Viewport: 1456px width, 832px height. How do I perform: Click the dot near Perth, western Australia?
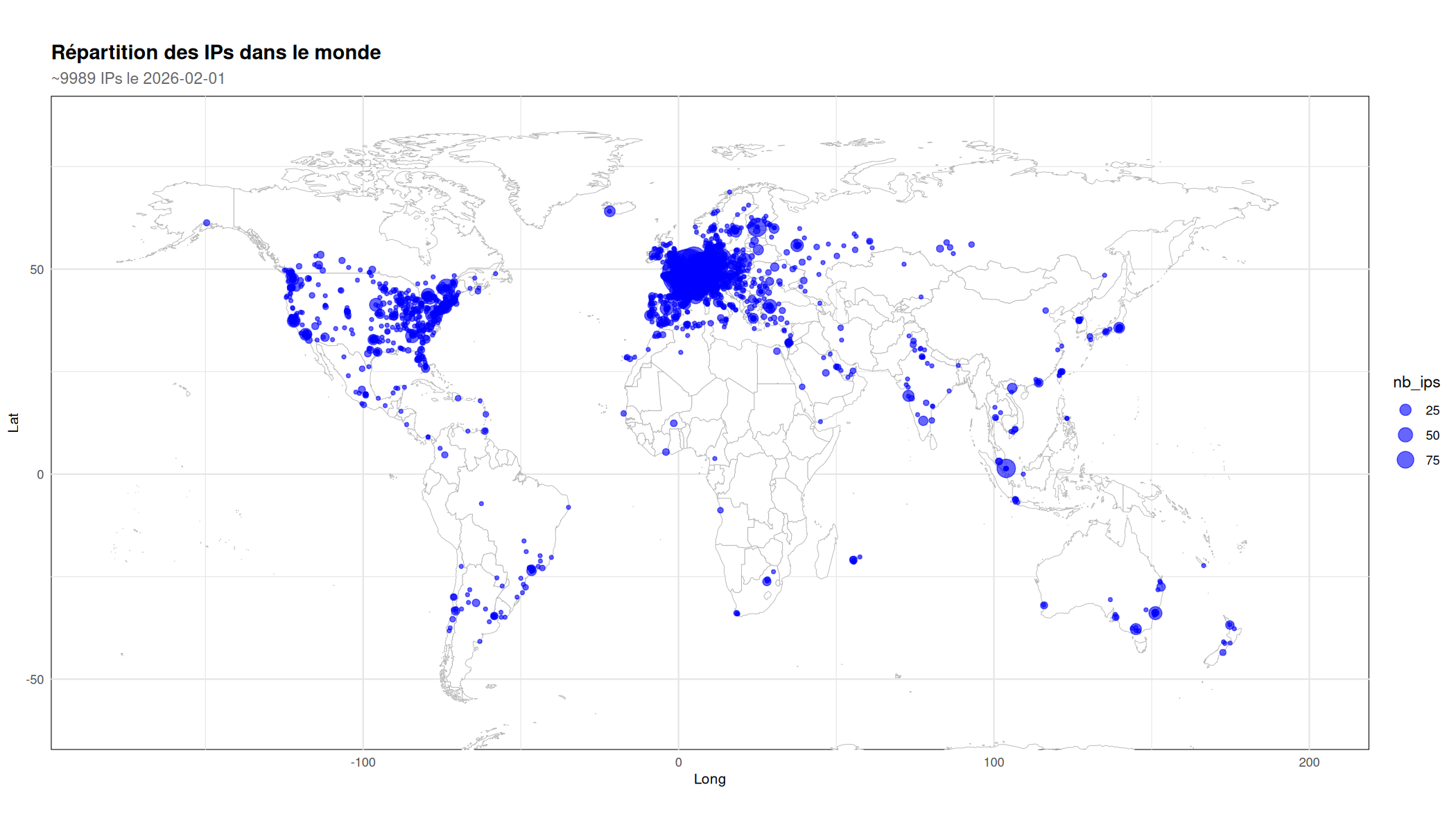pyautogui.click(x=1044, y=605)
